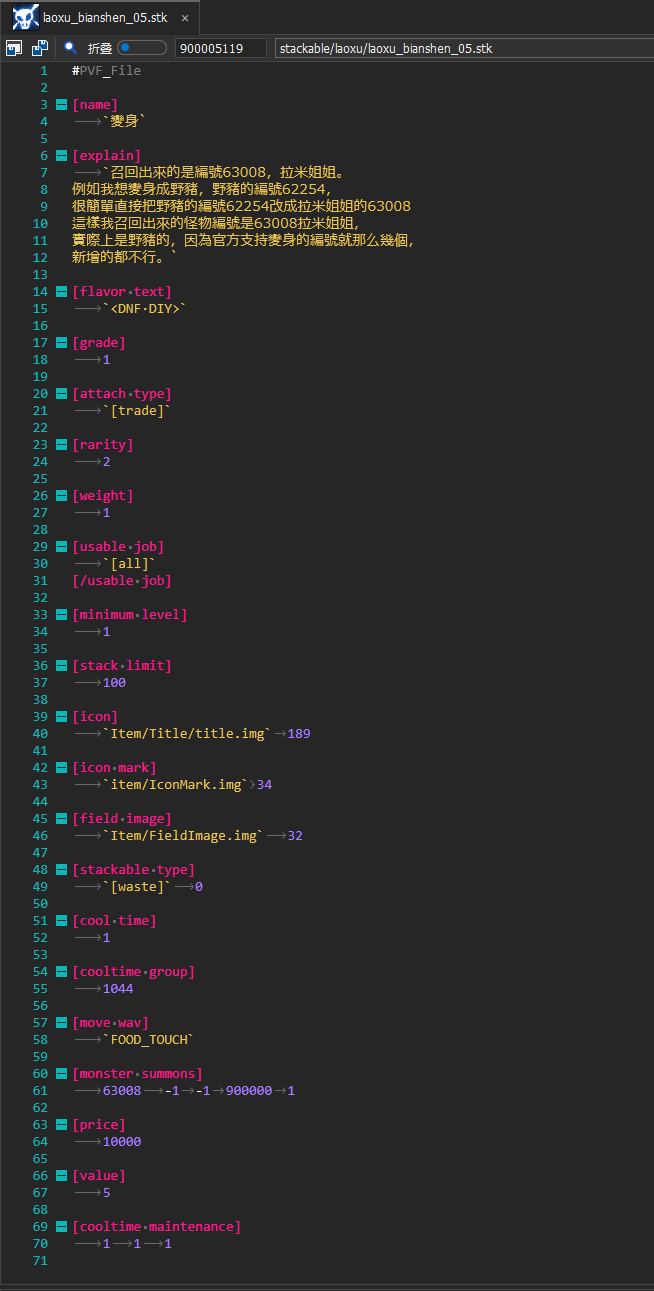
Task: Close the laoxu_bianshen_05.stk tab
Action: click(x=185, y=18)
